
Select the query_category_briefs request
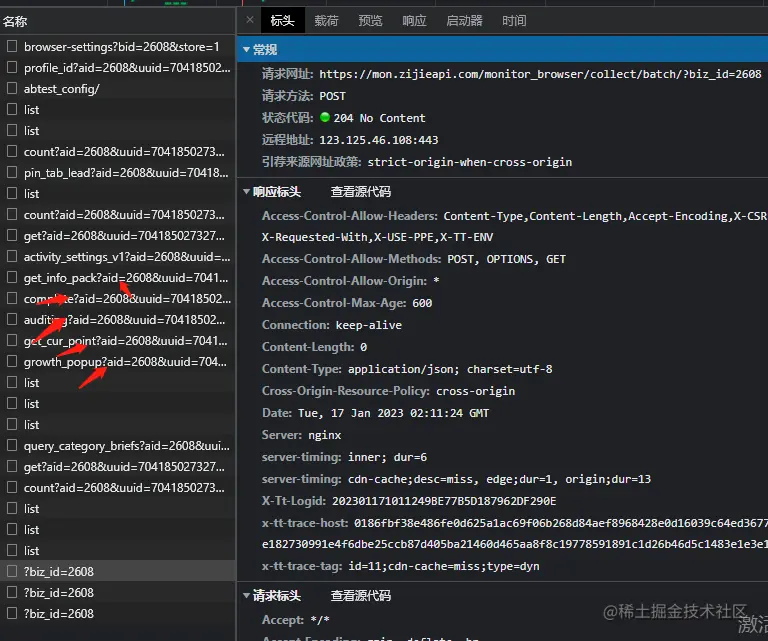[118, 446]
